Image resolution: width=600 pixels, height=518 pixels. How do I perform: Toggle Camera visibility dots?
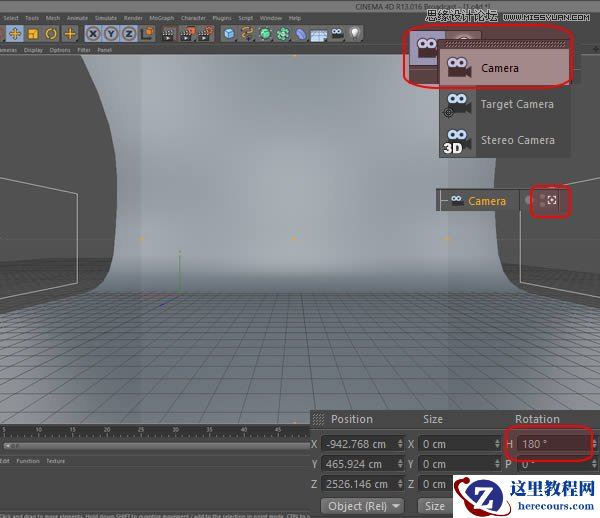tap(542, 200)
